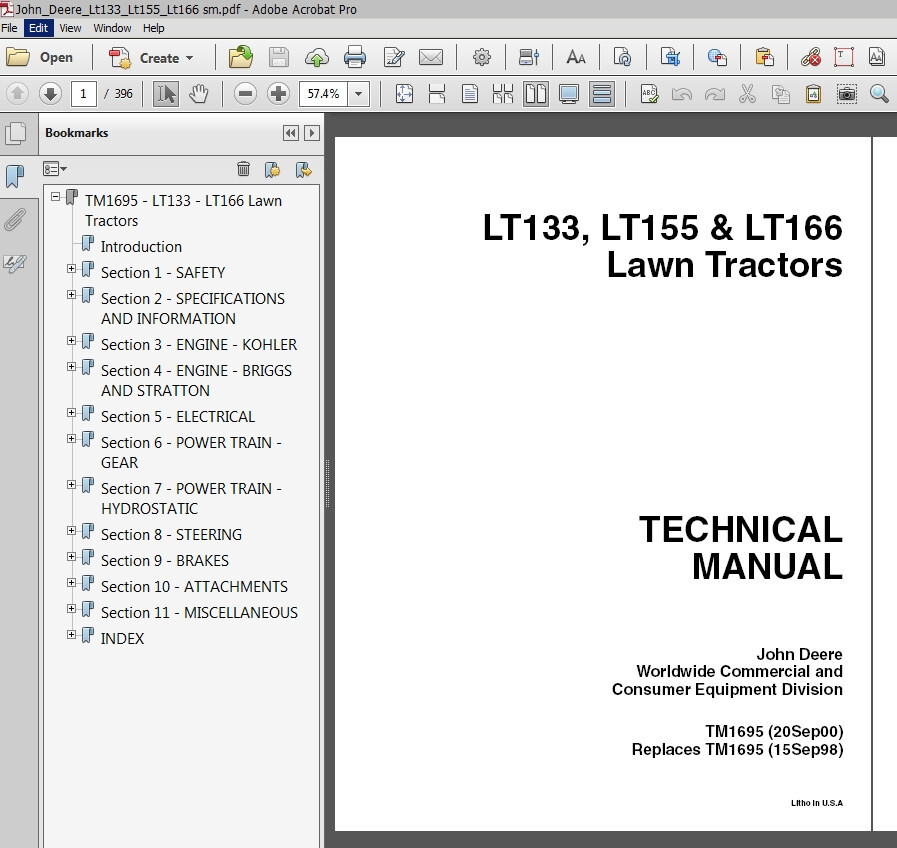897x848 pixels.
Task: Toggle scrolling mode page display
Action: click(x=601, y=94)
